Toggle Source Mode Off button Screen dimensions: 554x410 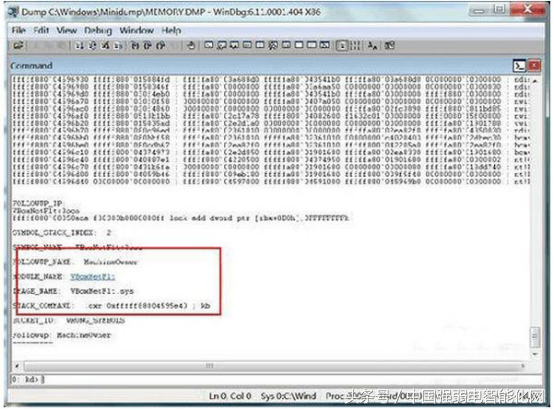tap(355, 45)
